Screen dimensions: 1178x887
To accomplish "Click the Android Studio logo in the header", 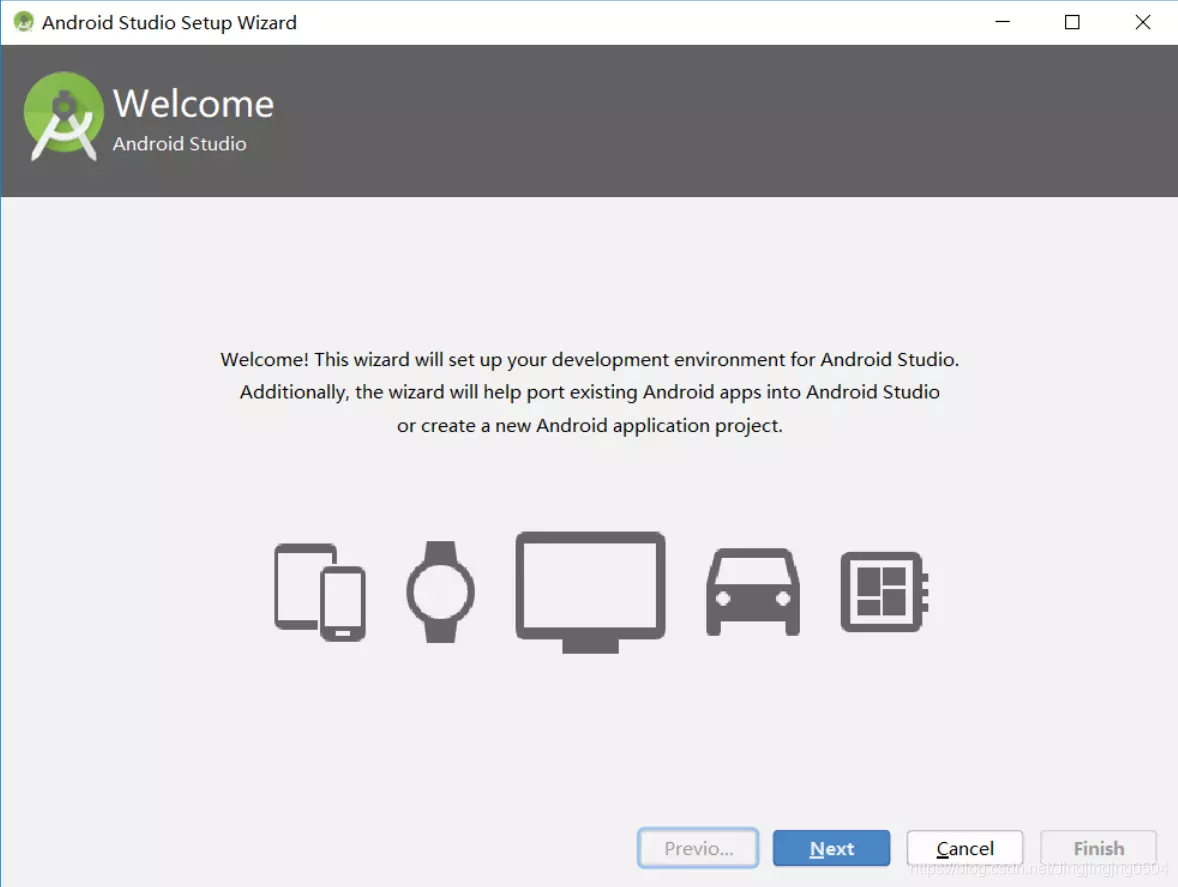I will point(64,116).
